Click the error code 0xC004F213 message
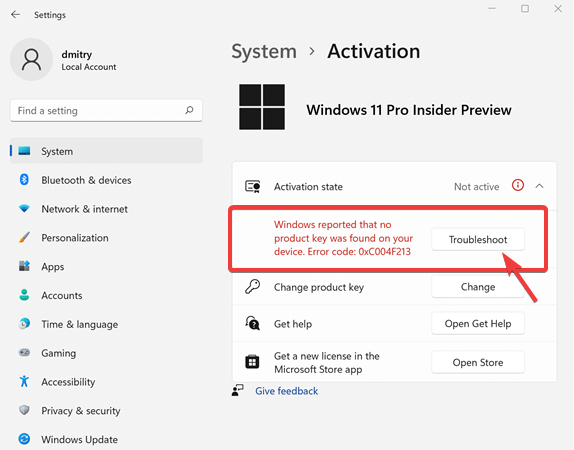Viewport: 574px width, 450px height. (343, 238)
